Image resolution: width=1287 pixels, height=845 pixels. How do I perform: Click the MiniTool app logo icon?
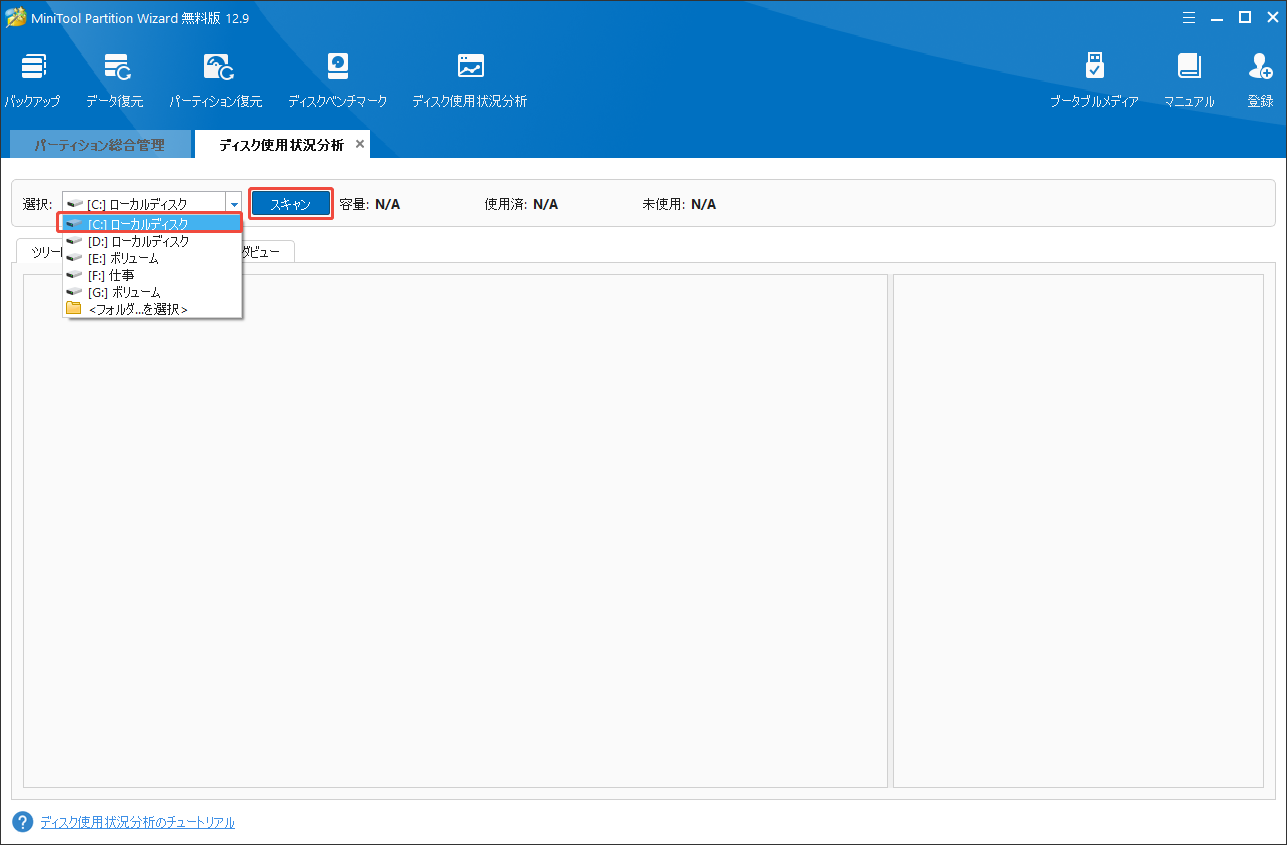pyautogui.click(x=16, y=17)
